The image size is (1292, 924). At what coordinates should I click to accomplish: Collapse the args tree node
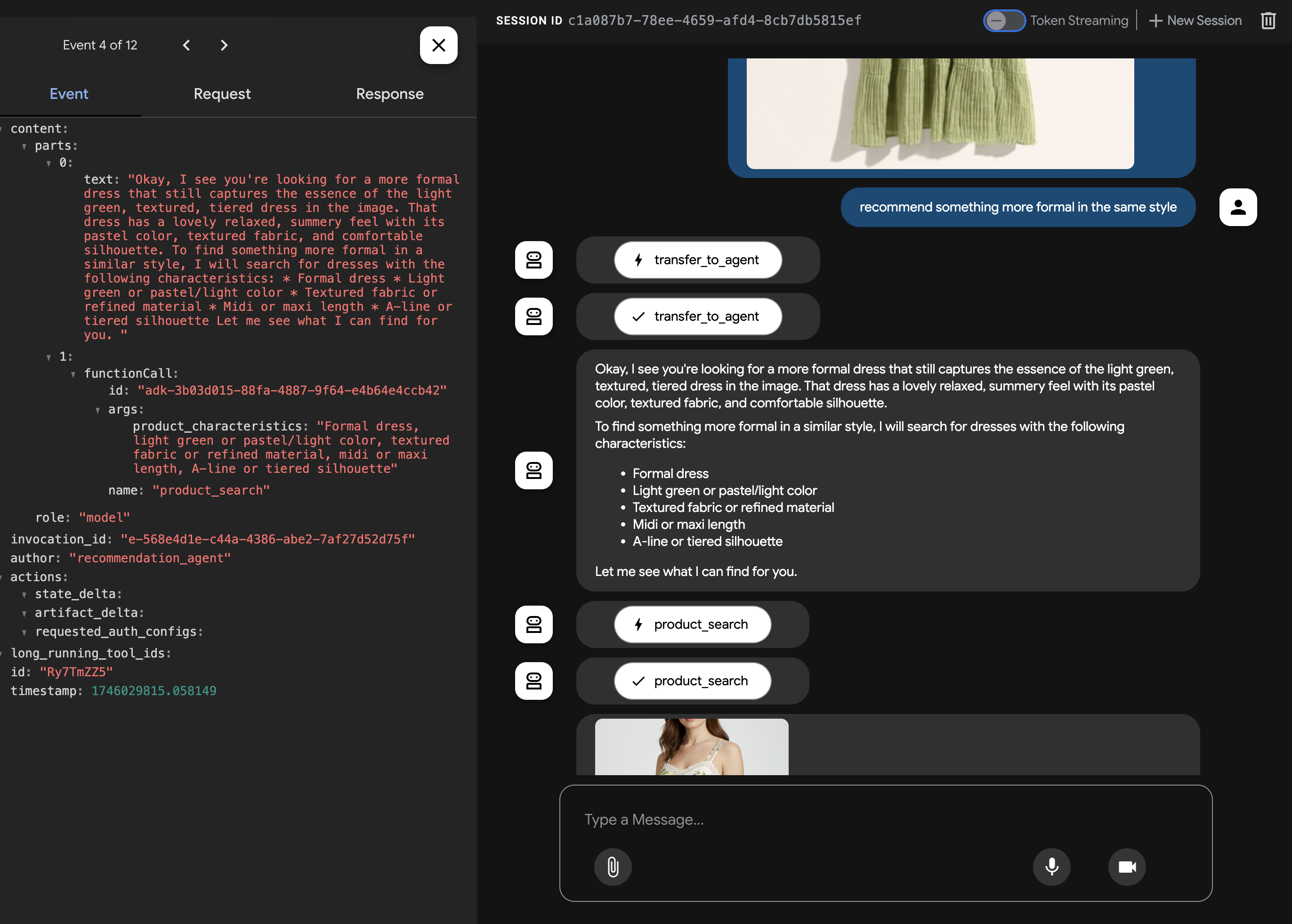98,410
